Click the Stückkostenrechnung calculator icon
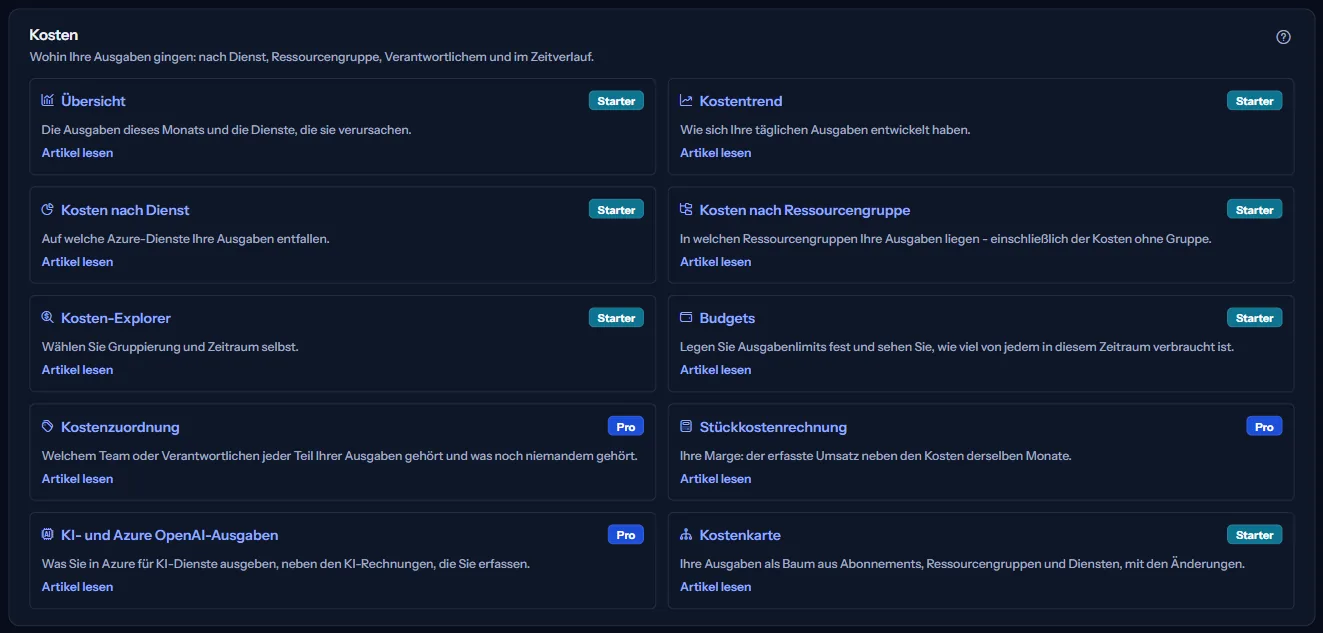Image resolution: width=1323 pixels, height=633 pixels. [686, 426]
